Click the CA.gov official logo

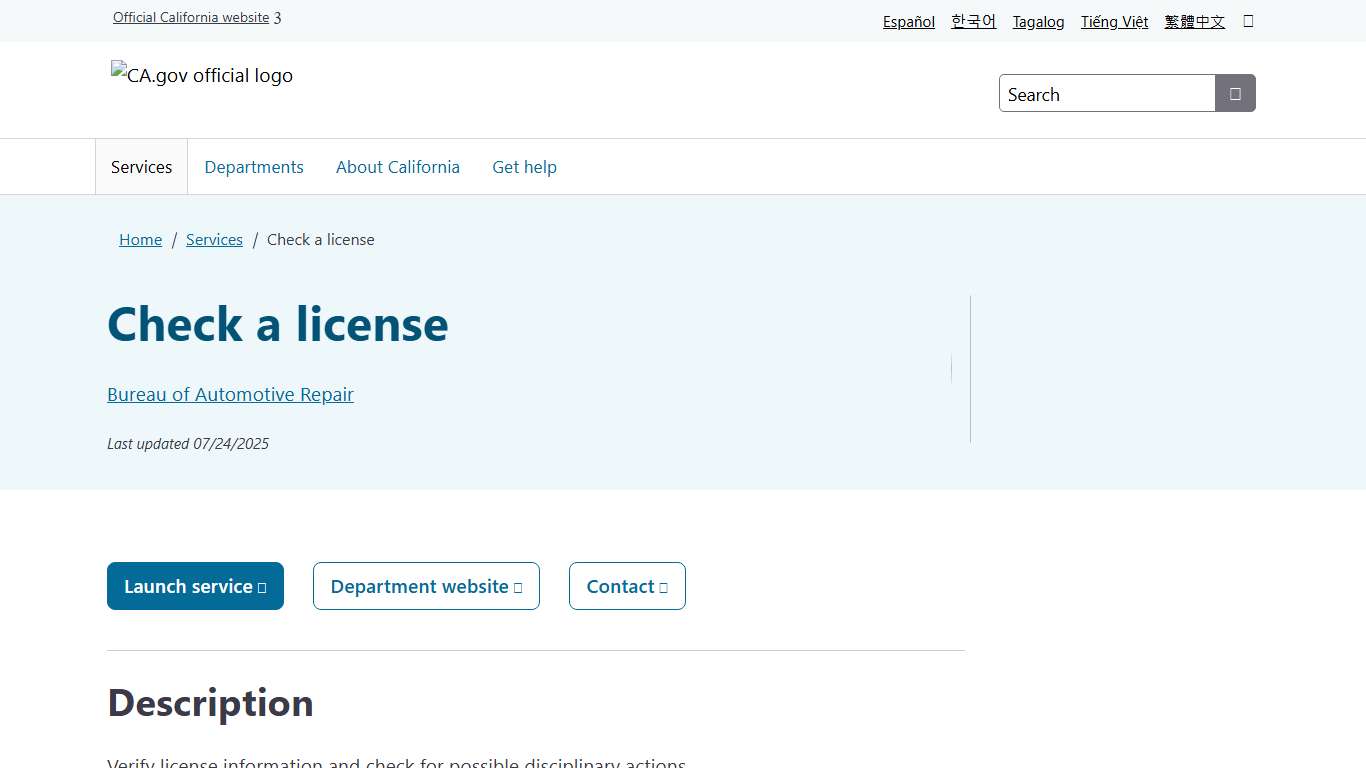pyautogui.click(x=200, y=75)
